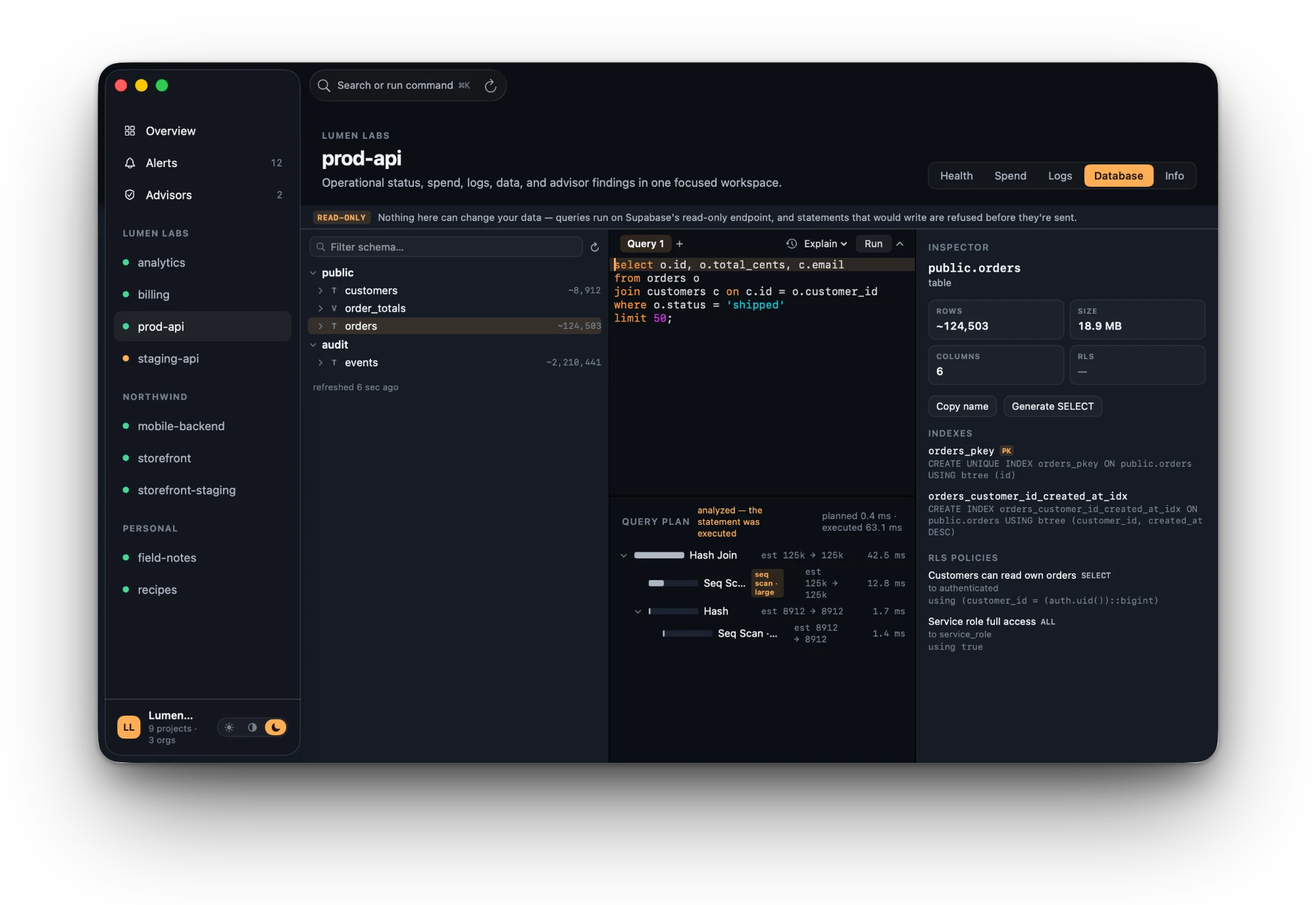Open query history via the clock icon
The width and height of the screenshot is (1316, 905).
pos(792,244)
